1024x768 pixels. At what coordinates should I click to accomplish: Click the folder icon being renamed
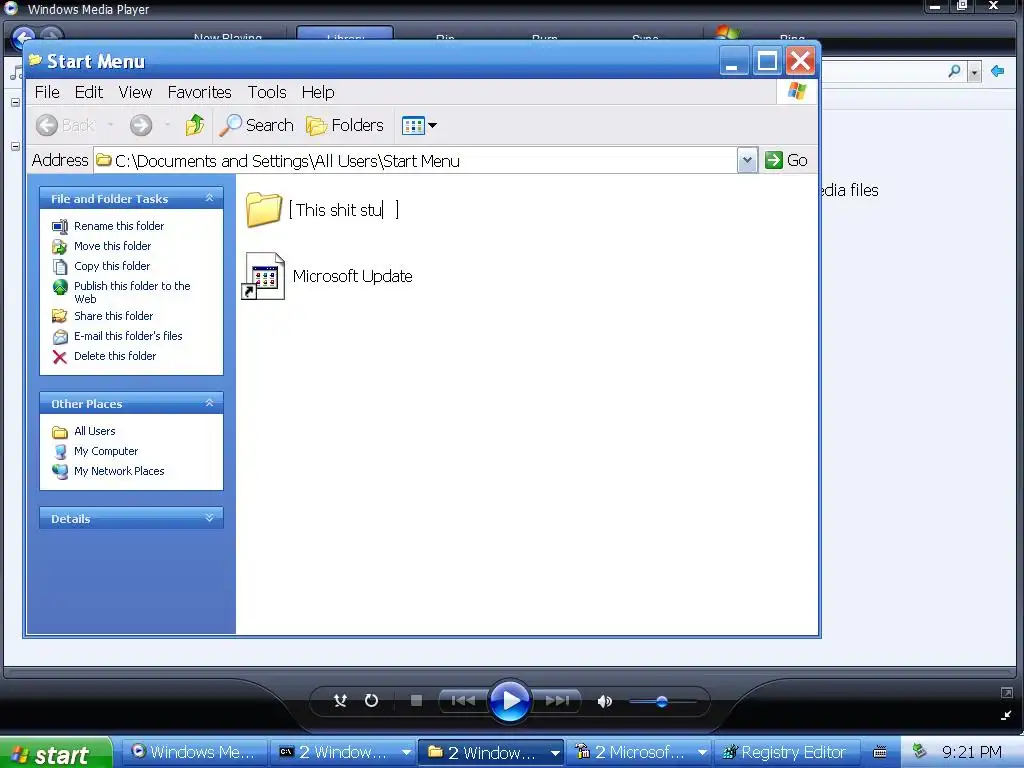coord(264,209)
